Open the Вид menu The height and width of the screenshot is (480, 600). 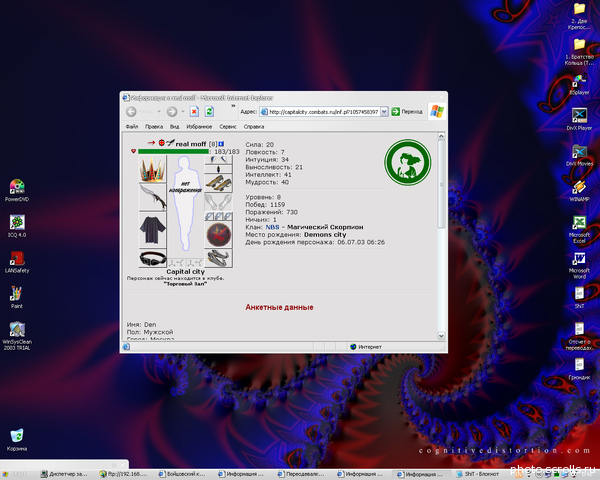point(174,126)
